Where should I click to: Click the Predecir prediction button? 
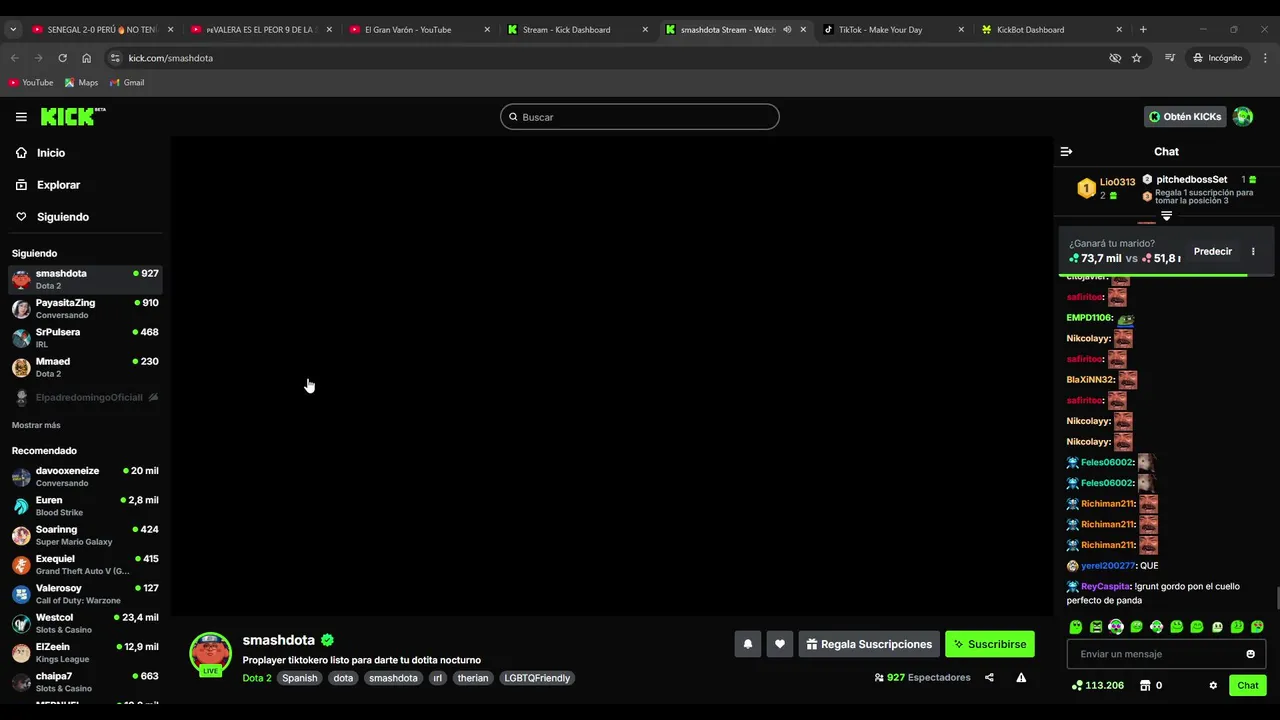[1212, 251]
